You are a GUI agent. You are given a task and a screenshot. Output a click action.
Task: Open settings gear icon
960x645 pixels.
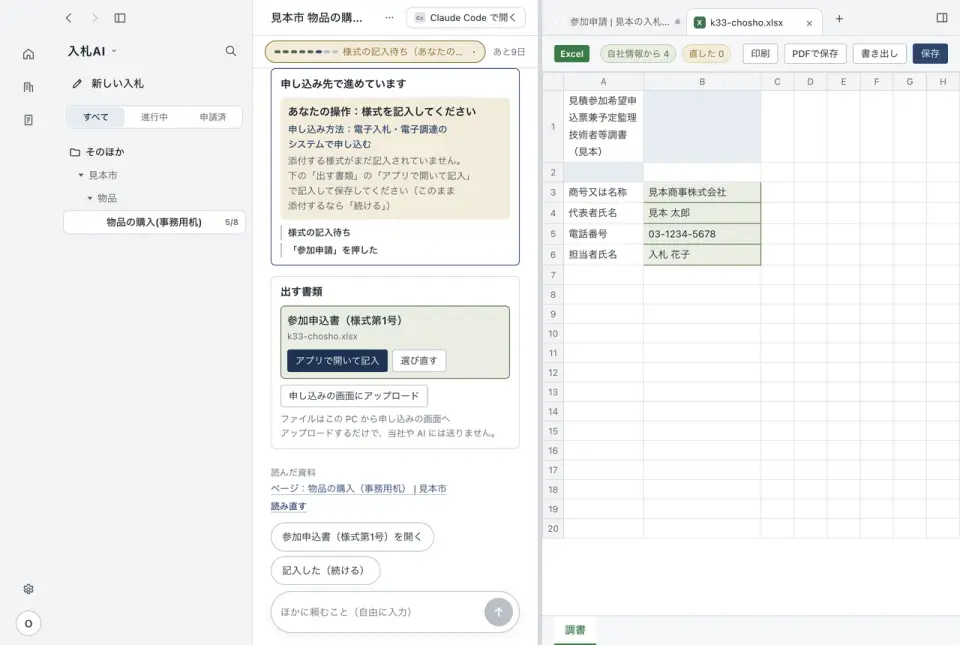28,589
